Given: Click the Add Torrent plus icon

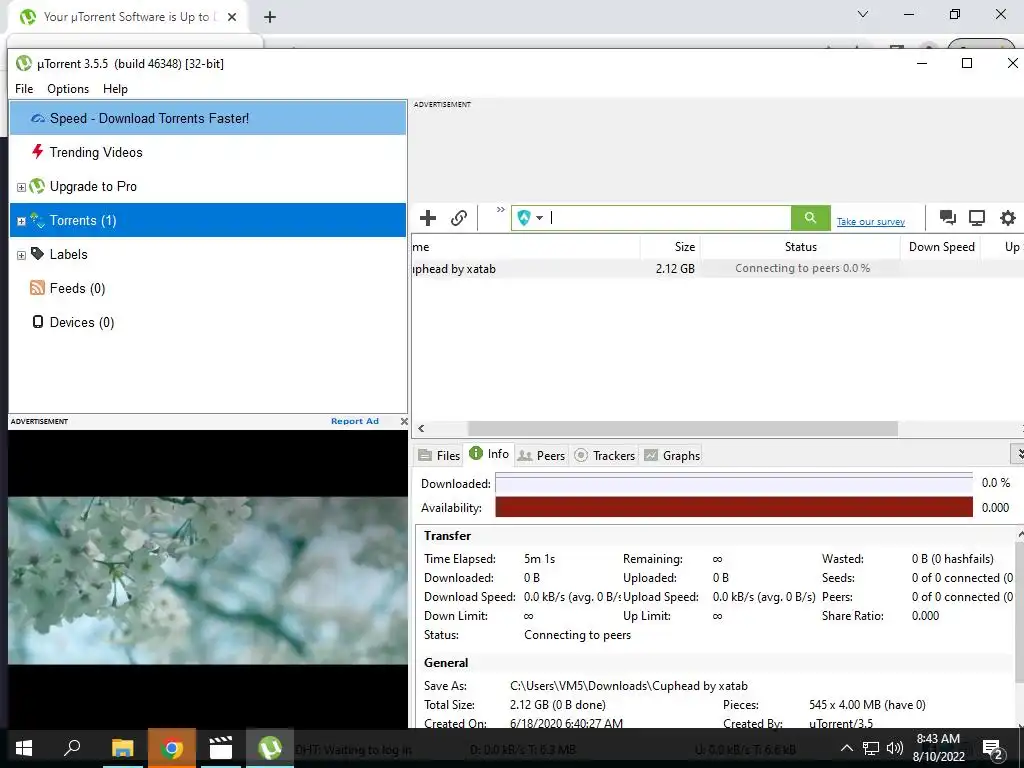Looking at the screenshot, I should click(x=428, y=218).
